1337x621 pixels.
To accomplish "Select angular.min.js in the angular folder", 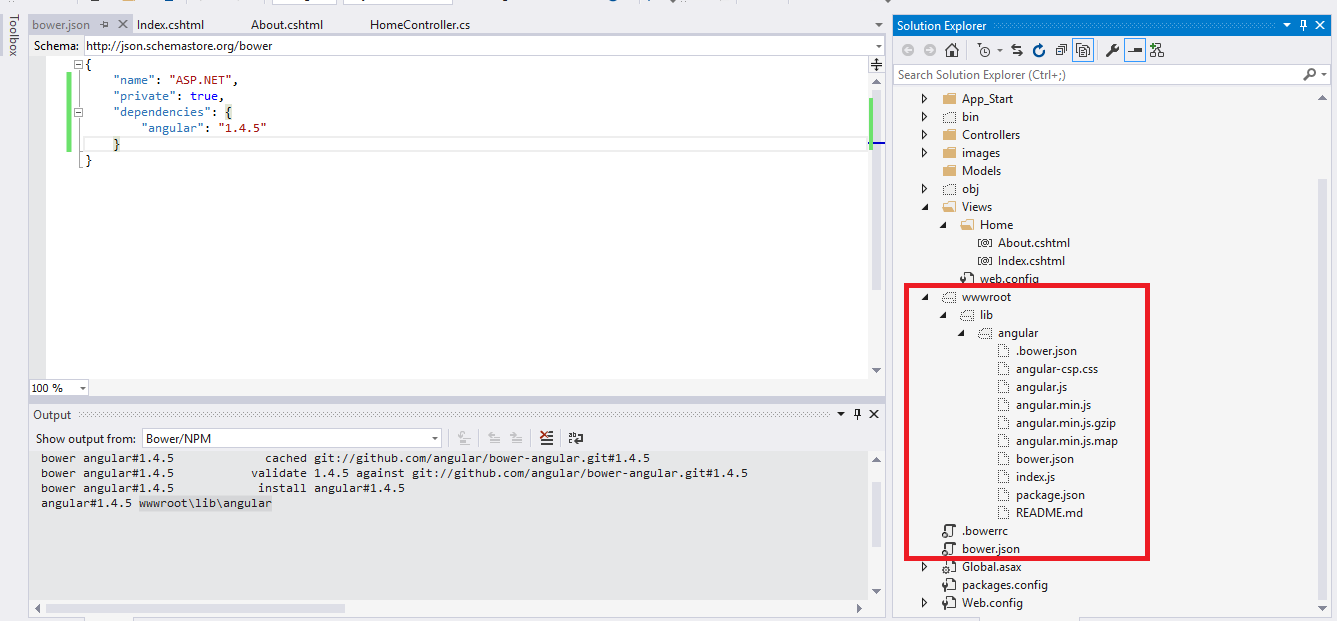I will pos(1053,405).
